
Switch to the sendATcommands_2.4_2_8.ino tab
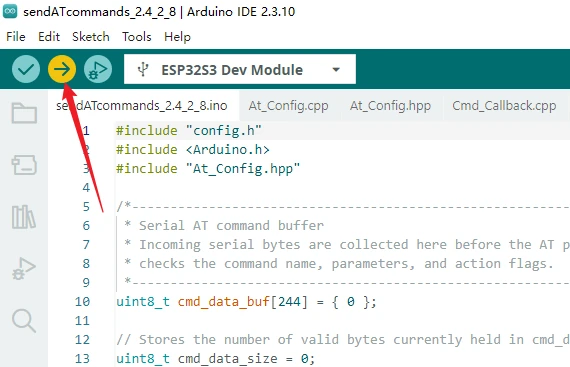coord(143,105)
